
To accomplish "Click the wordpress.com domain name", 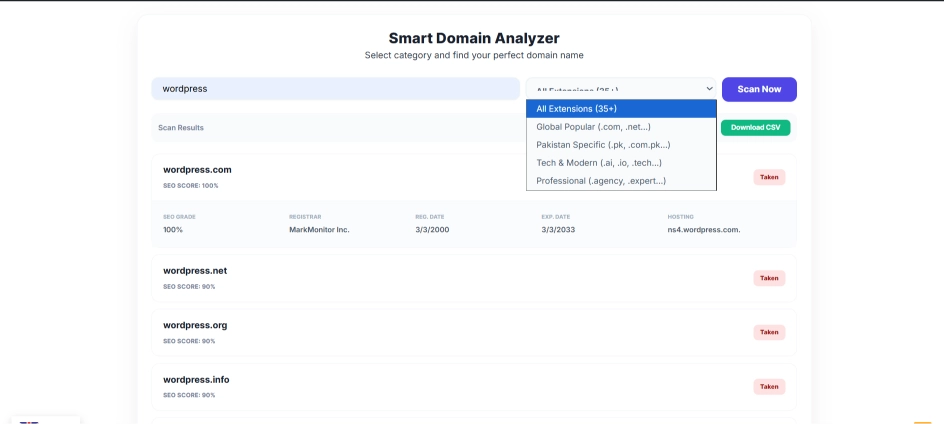I will coord(197,170).
